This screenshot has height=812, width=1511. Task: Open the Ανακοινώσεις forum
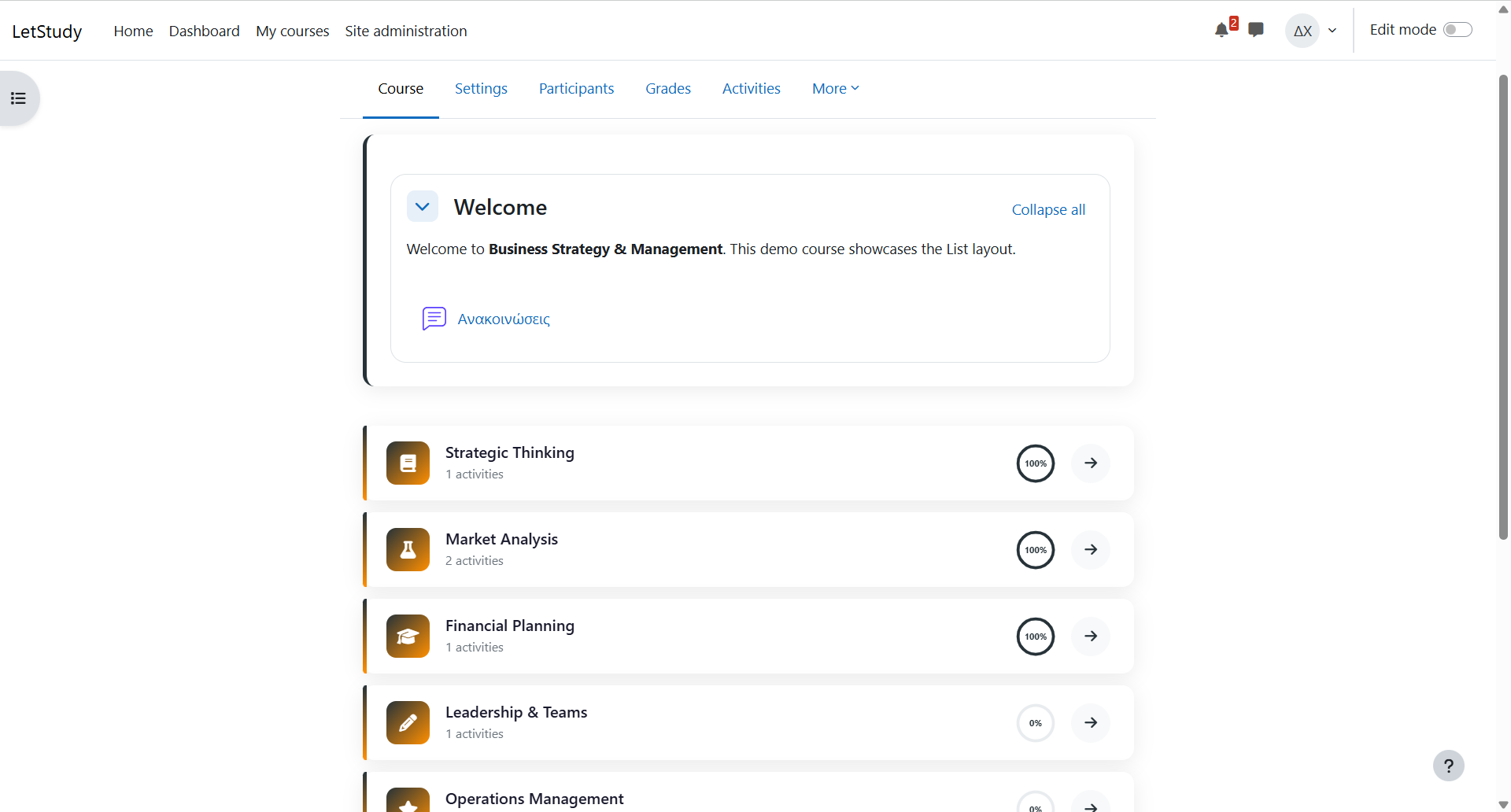click(503, 319)
